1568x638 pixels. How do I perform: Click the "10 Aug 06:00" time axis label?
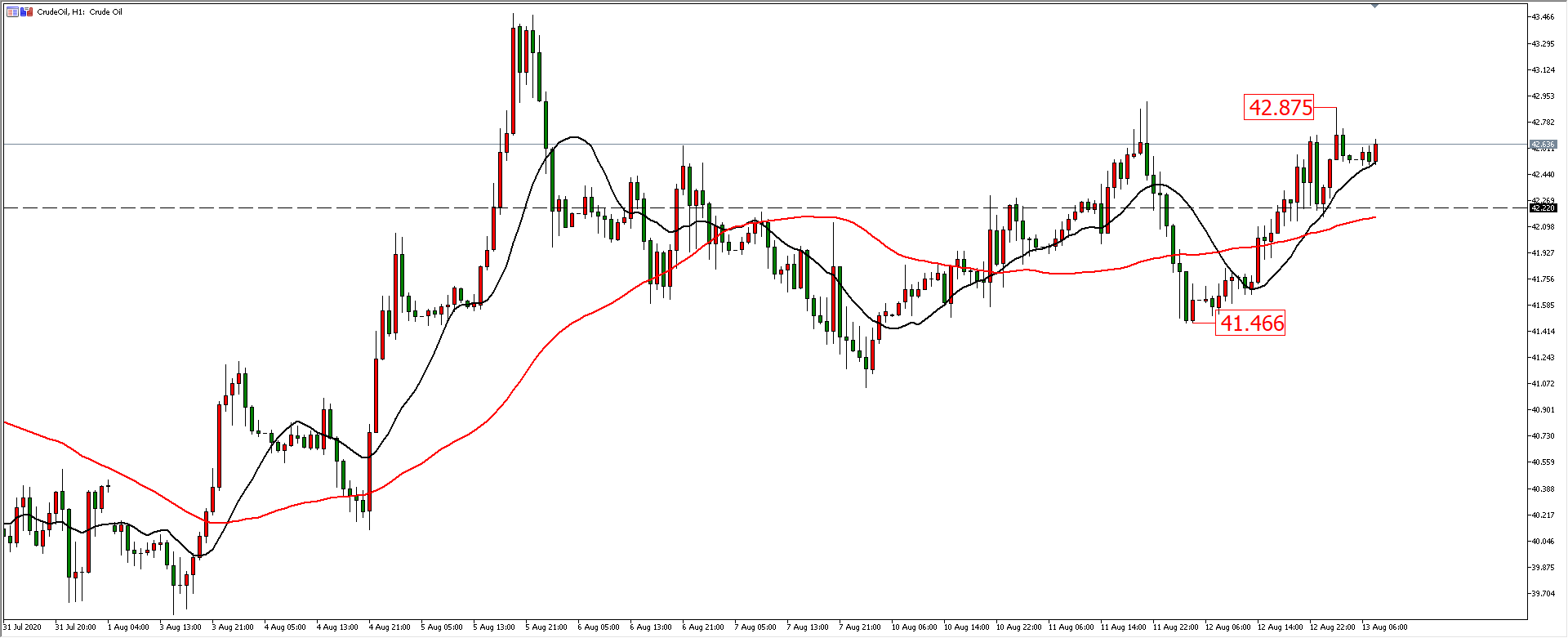coord(914,627)
